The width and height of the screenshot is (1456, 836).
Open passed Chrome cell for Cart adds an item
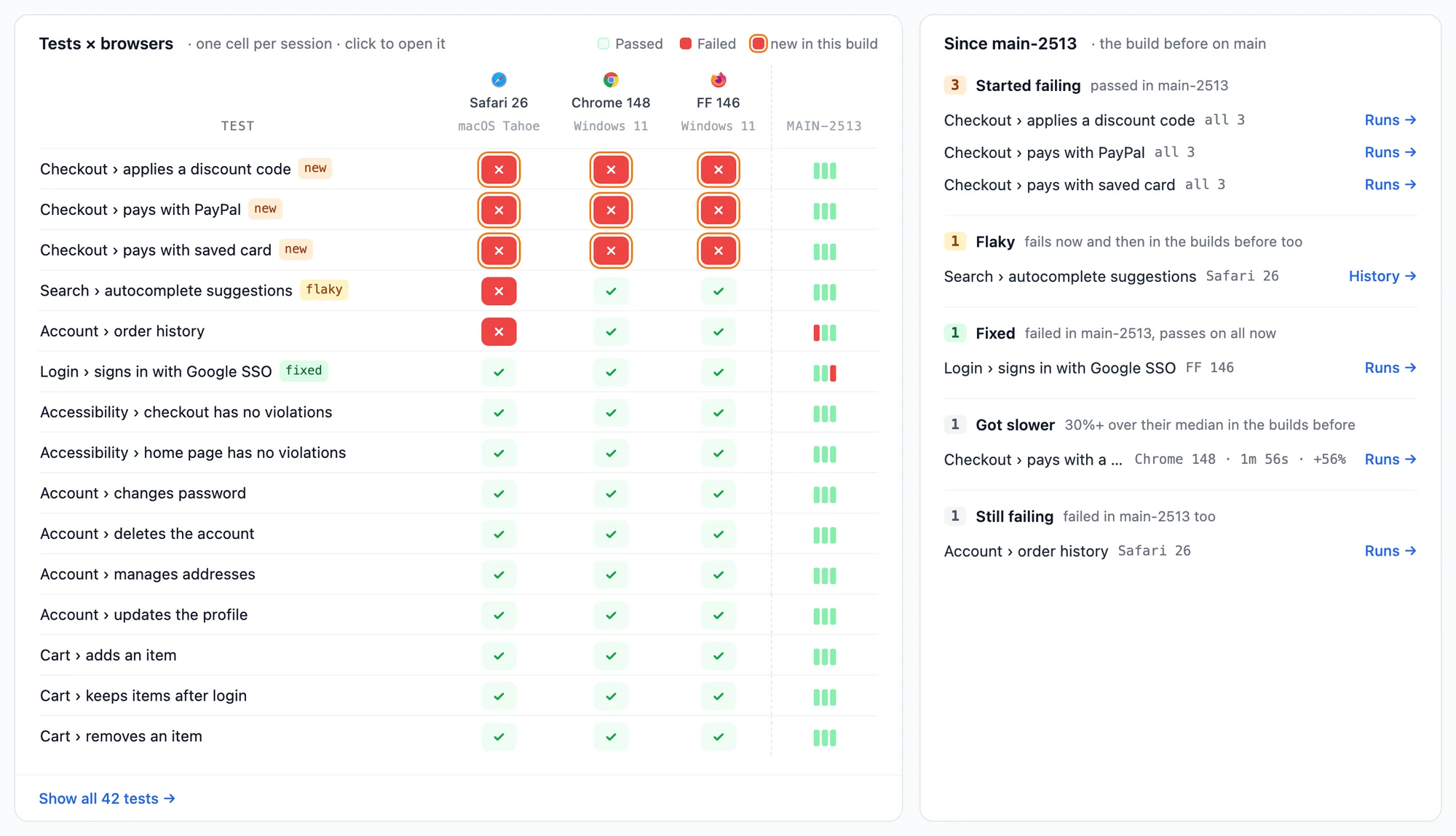[611, 656]
